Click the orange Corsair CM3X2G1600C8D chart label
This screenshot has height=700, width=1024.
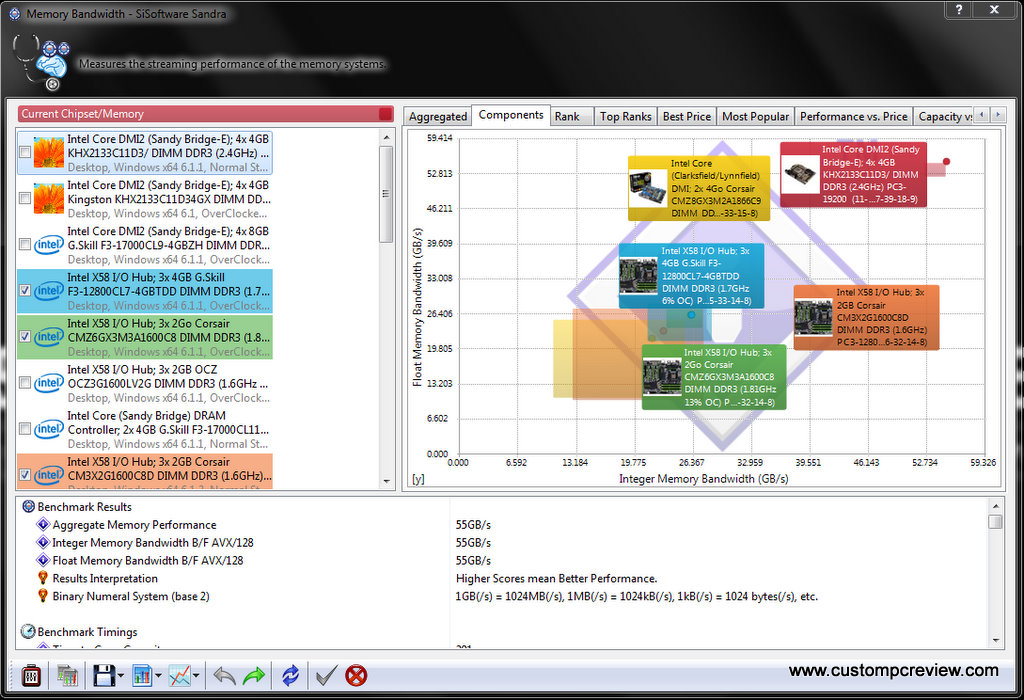click(866, 317)
